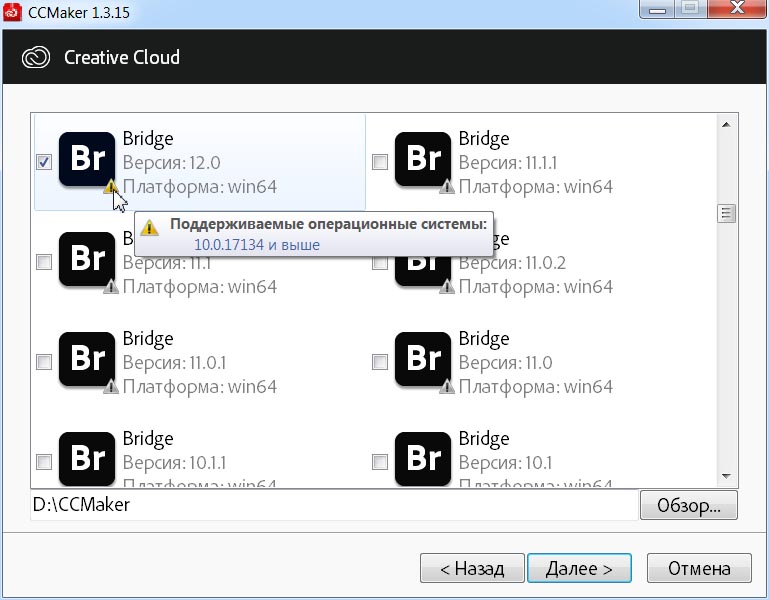The width and height of the screenshot is (769, 600).
Task: Click the Creative Cloud logo in header
Action: point(36,57)
